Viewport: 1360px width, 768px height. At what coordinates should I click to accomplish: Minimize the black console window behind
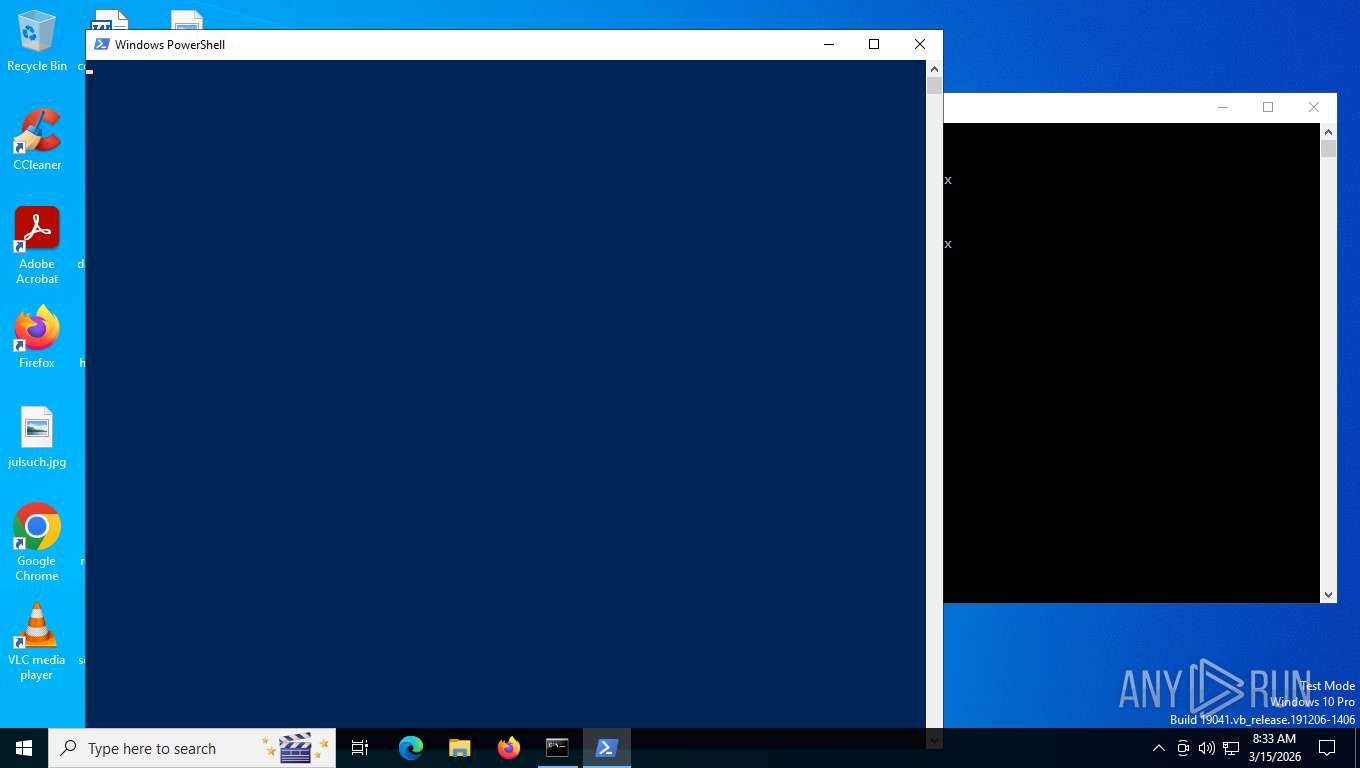1222,107
